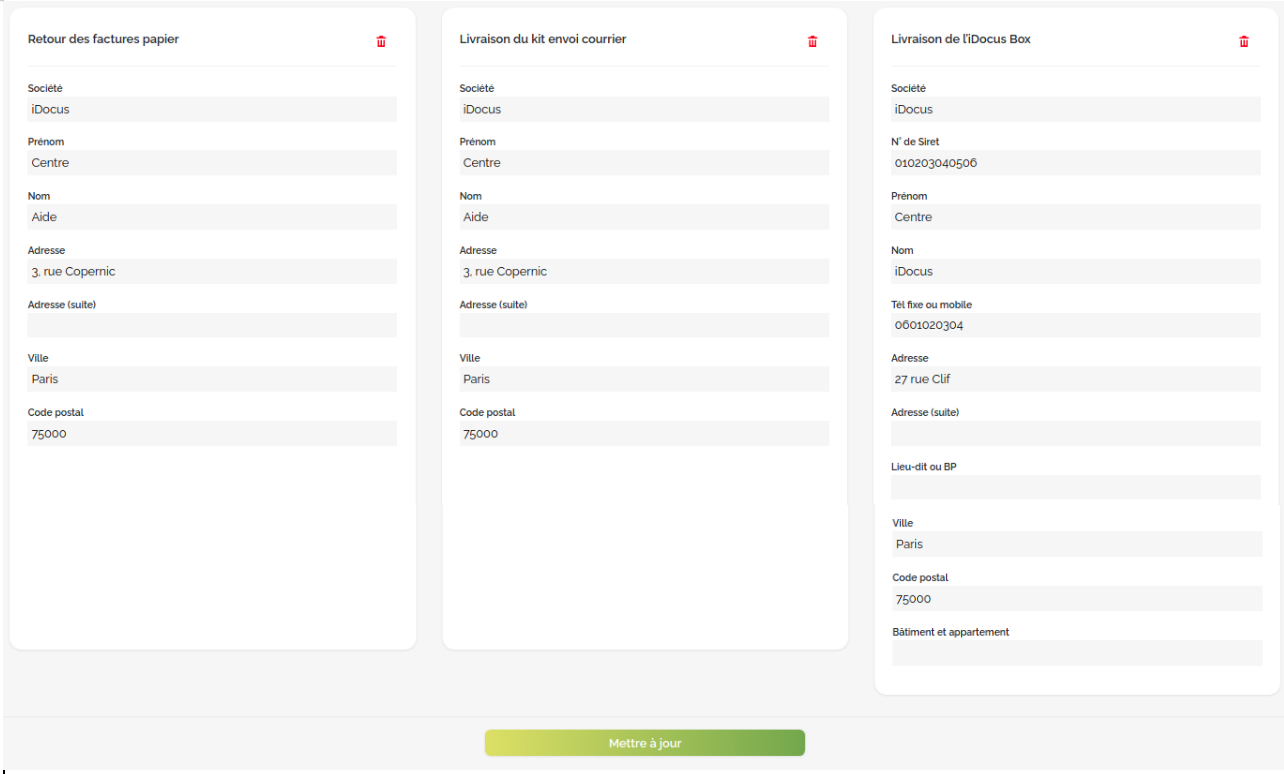
Task: Click the 'Livraison du kit envoi courrier' heading
Action: (x=543, y=39)
